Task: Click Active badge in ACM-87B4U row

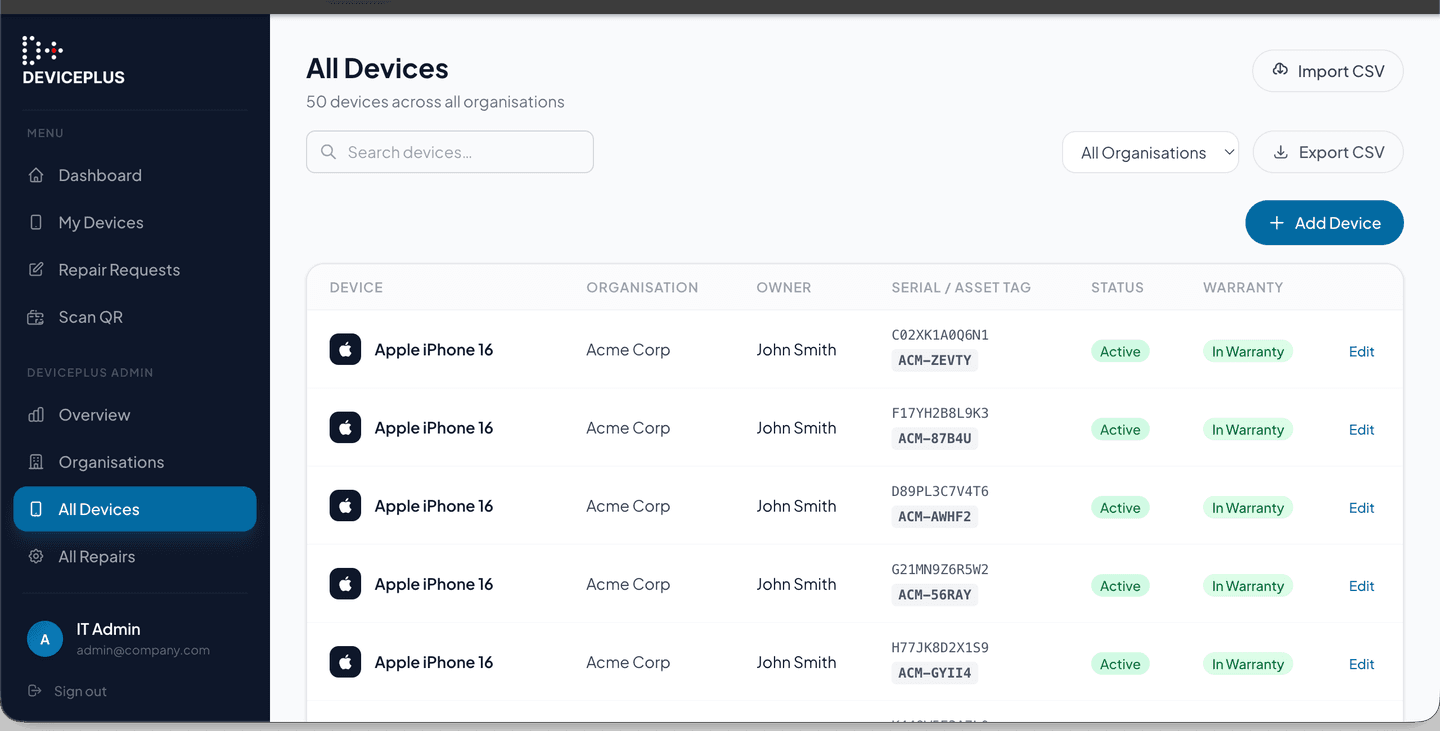Action: click(1120, 429)
